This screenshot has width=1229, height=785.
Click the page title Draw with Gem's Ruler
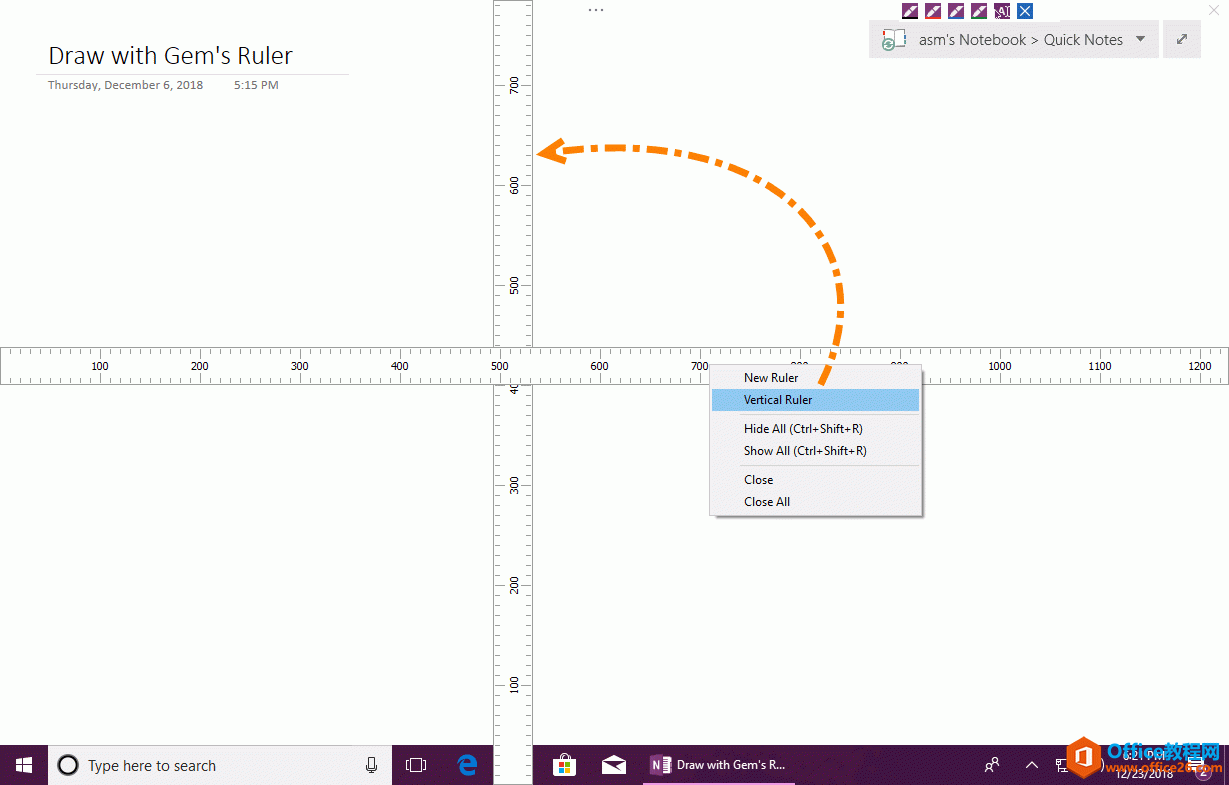point(170,56)
